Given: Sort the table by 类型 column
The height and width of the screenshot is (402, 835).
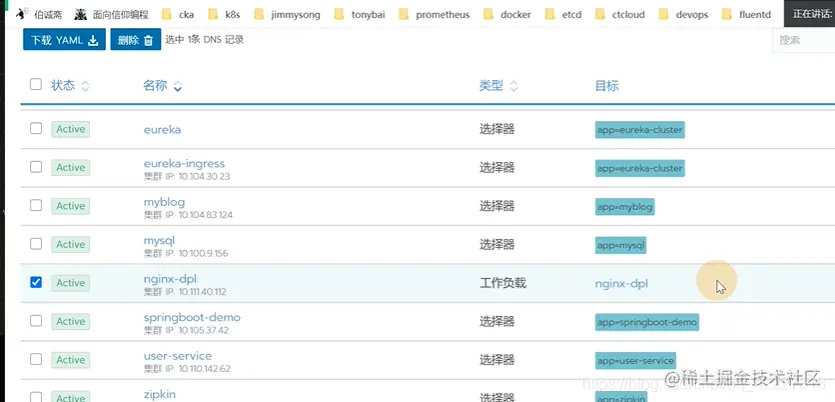Looking at the screenshot, I should 498,85.
